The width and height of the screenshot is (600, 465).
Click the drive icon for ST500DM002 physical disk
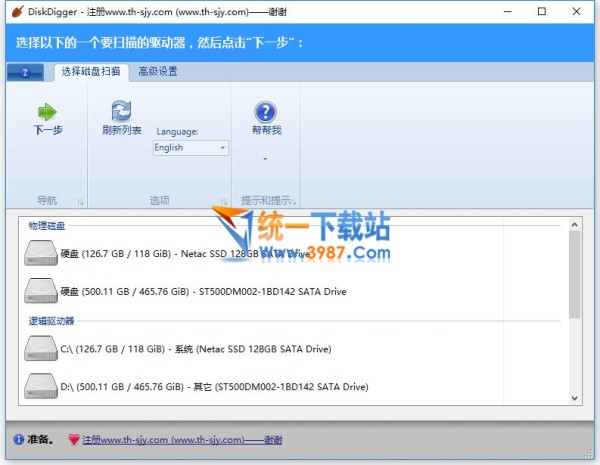pyautogui.click(x=41, y=291)
